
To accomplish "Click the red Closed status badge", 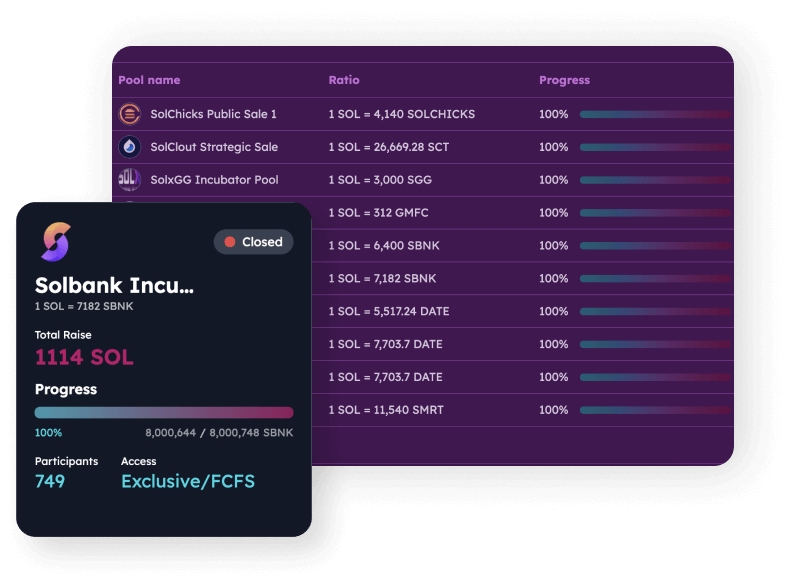I will click(253, 242).
